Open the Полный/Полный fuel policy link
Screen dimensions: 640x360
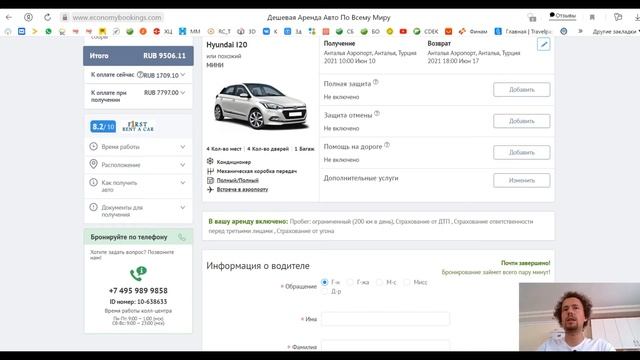coord(238,180)
